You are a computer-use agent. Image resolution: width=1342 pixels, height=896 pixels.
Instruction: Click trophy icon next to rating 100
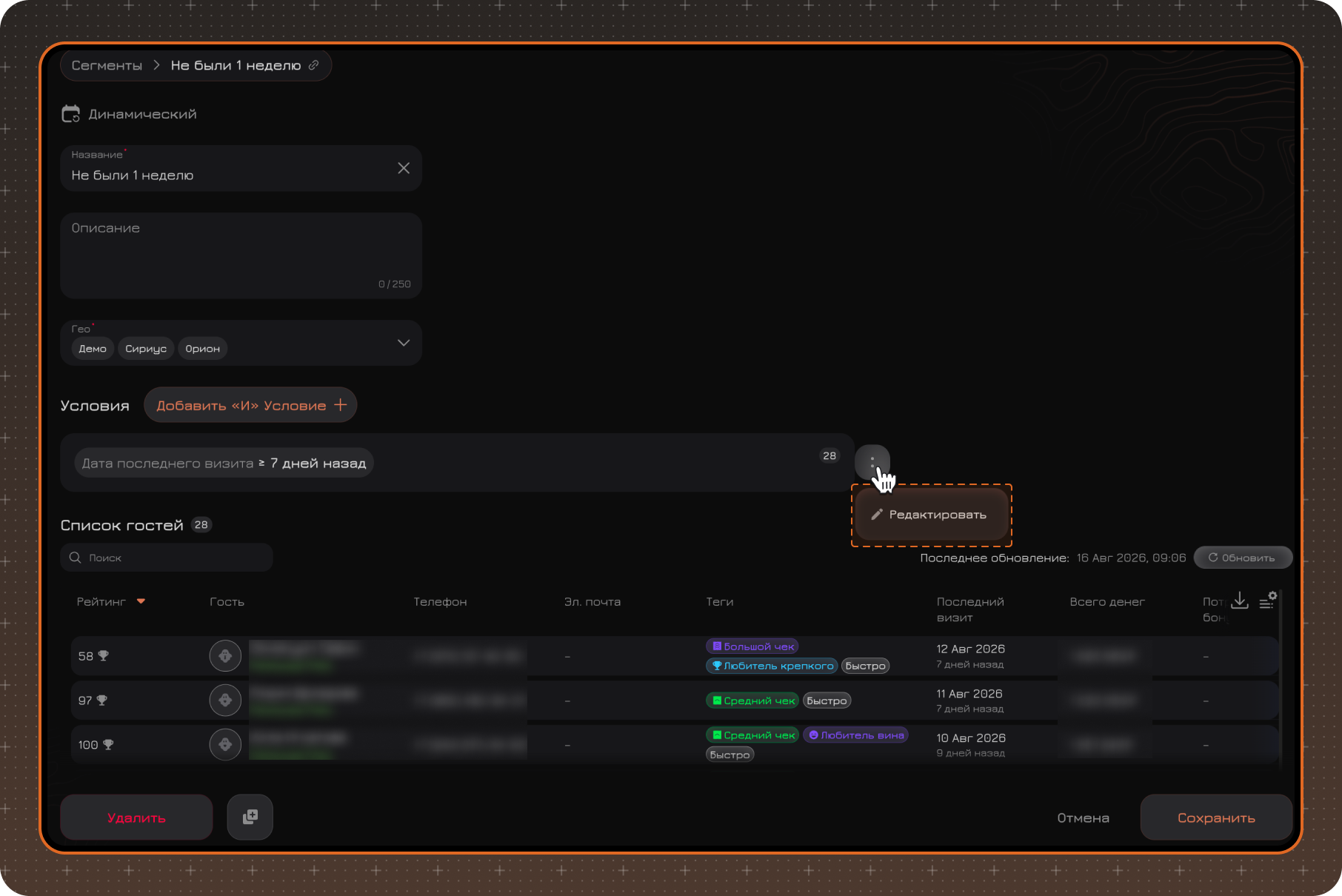click(x=108, y=744)
